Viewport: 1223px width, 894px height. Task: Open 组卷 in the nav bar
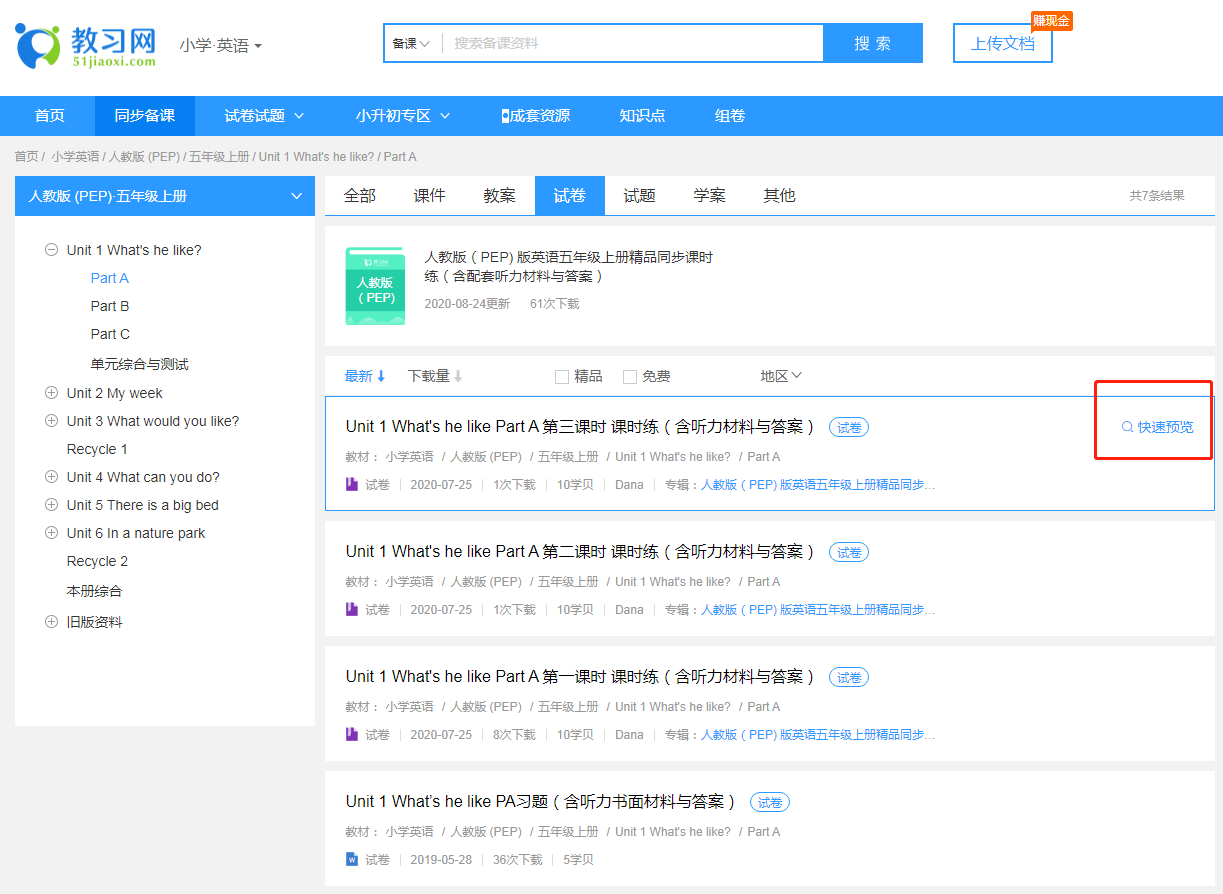click(x=730, y=116)
